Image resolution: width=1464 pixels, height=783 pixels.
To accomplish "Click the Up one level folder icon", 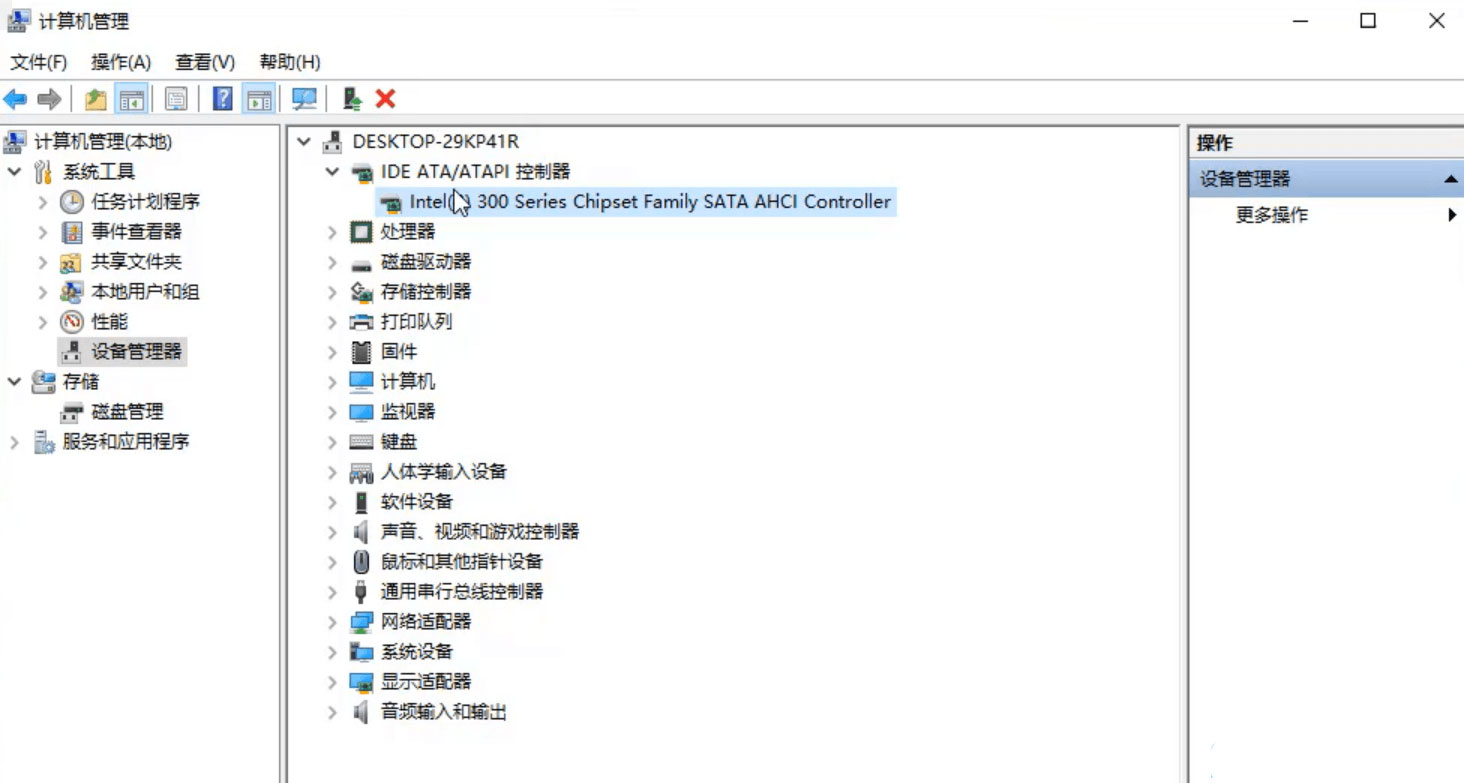I will pos(96,99).
